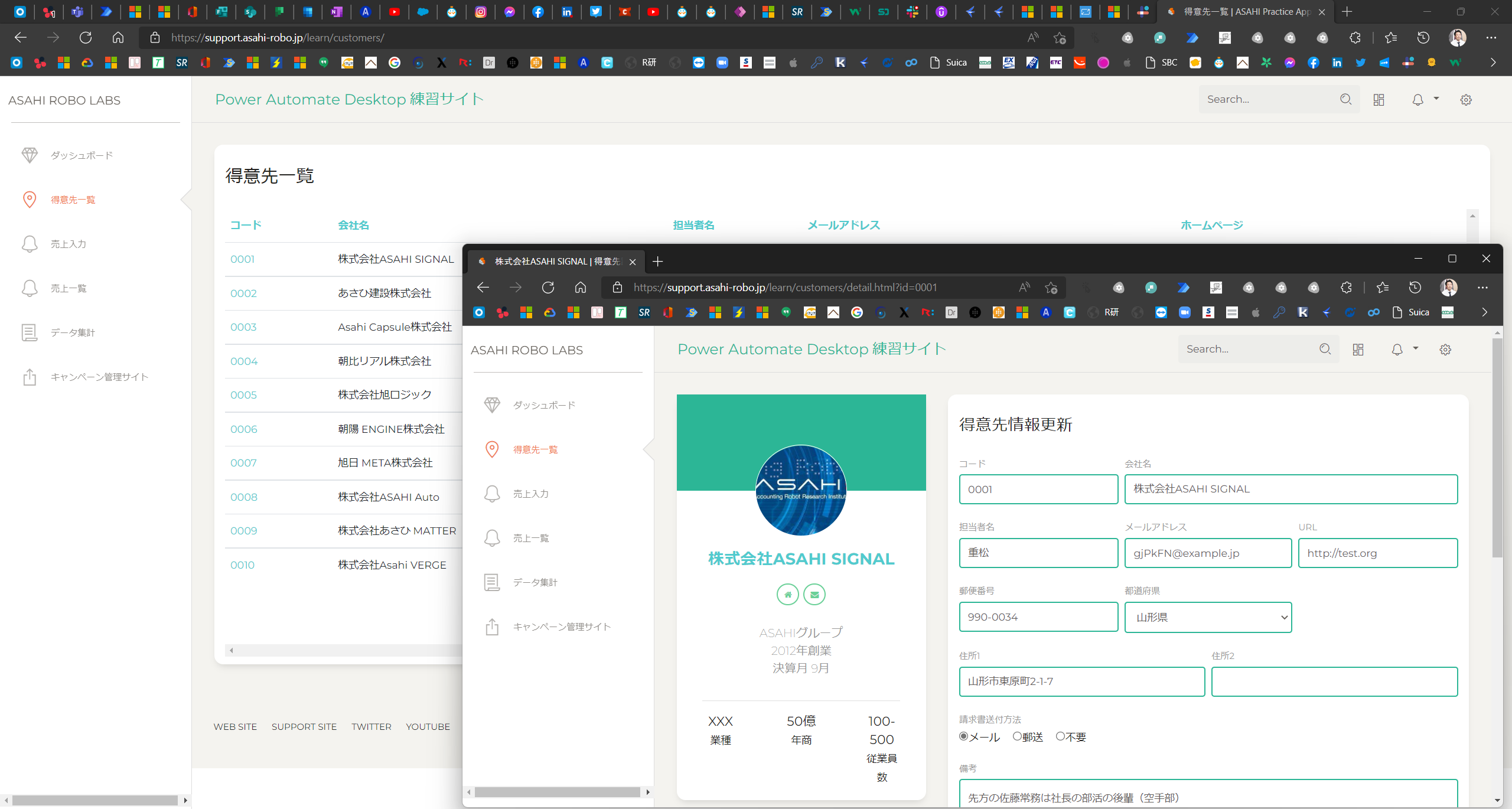Select the 郵送 invoice delivery radio button
This screenshot has width=1512, height=809.
(1017, 736)
